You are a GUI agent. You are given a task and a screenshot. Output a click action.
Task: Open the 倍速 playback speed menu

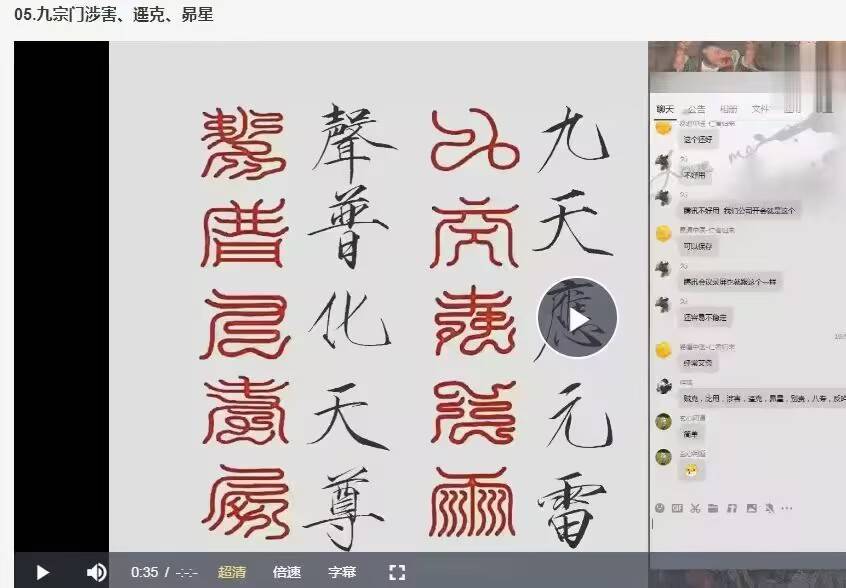[287, 572]
